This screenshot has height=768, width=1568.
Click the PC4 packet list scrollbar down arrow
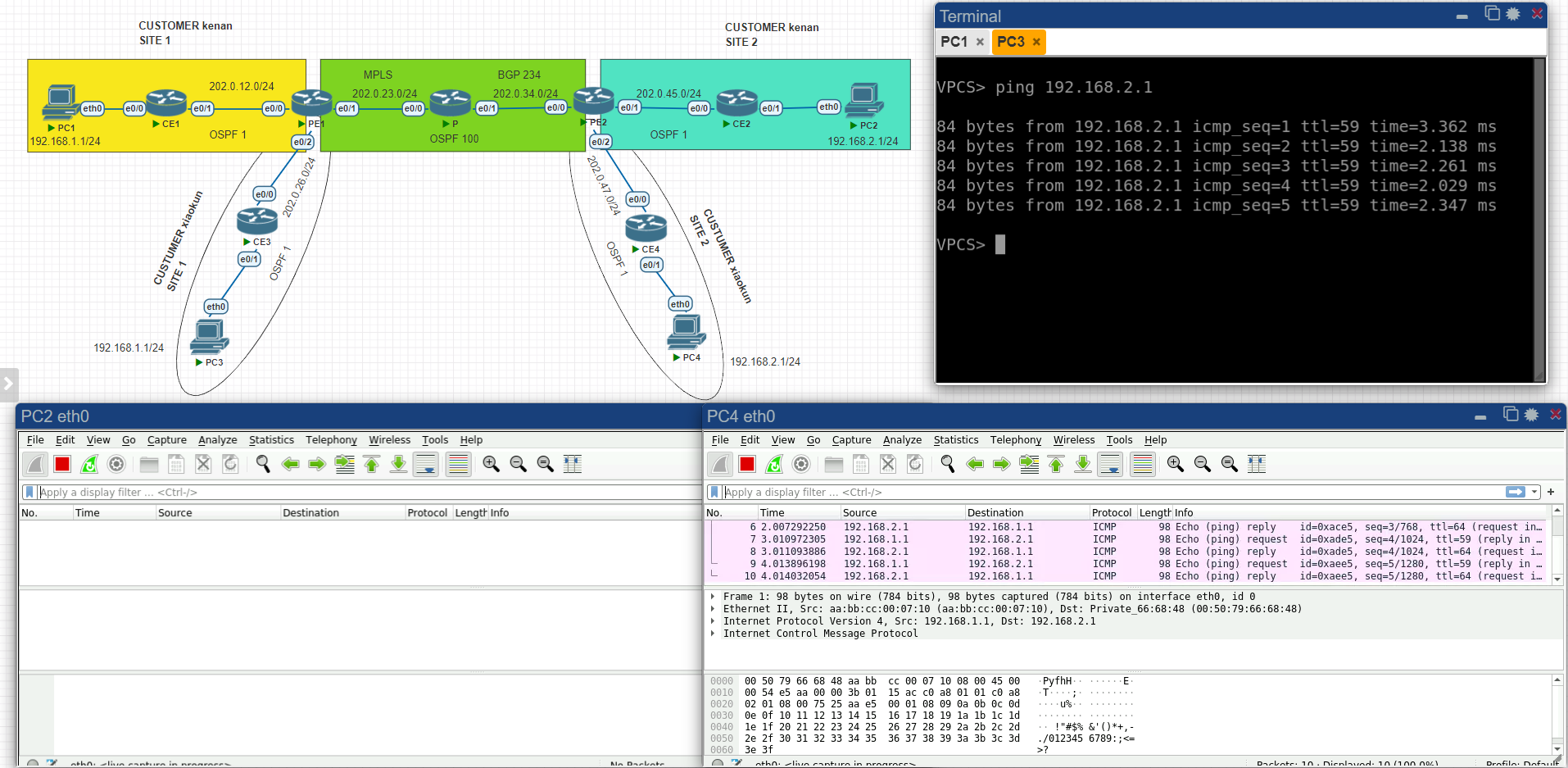pyautogui.click(x=1557, y=579)
